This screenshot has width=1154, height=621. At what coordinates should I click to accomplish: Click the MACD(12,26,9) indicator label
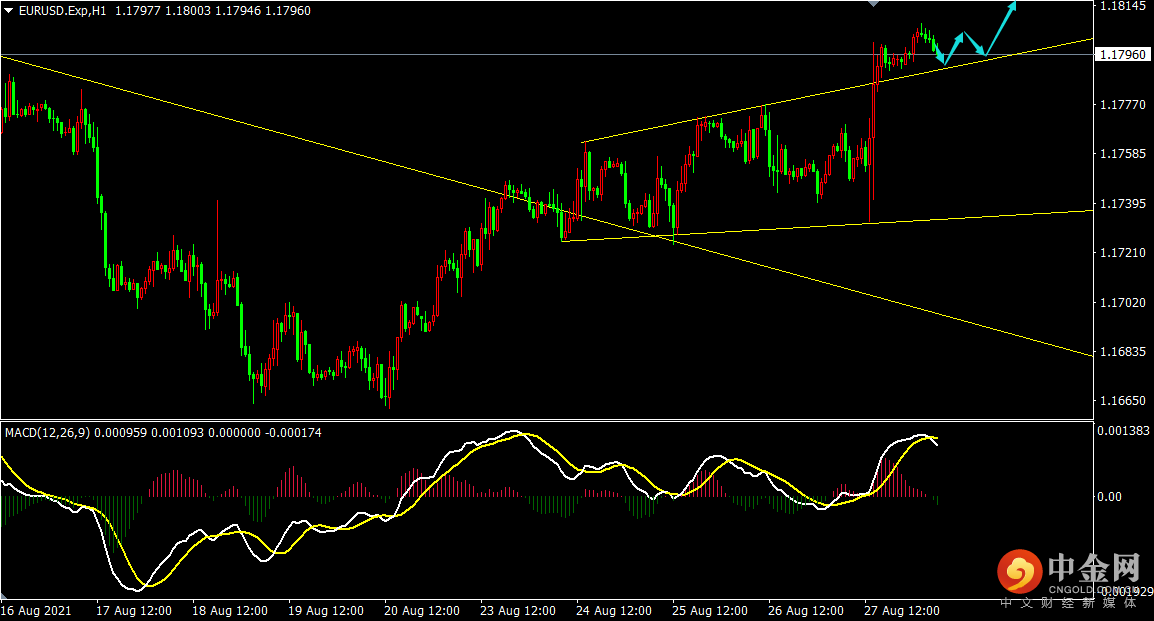pos(47,433)
